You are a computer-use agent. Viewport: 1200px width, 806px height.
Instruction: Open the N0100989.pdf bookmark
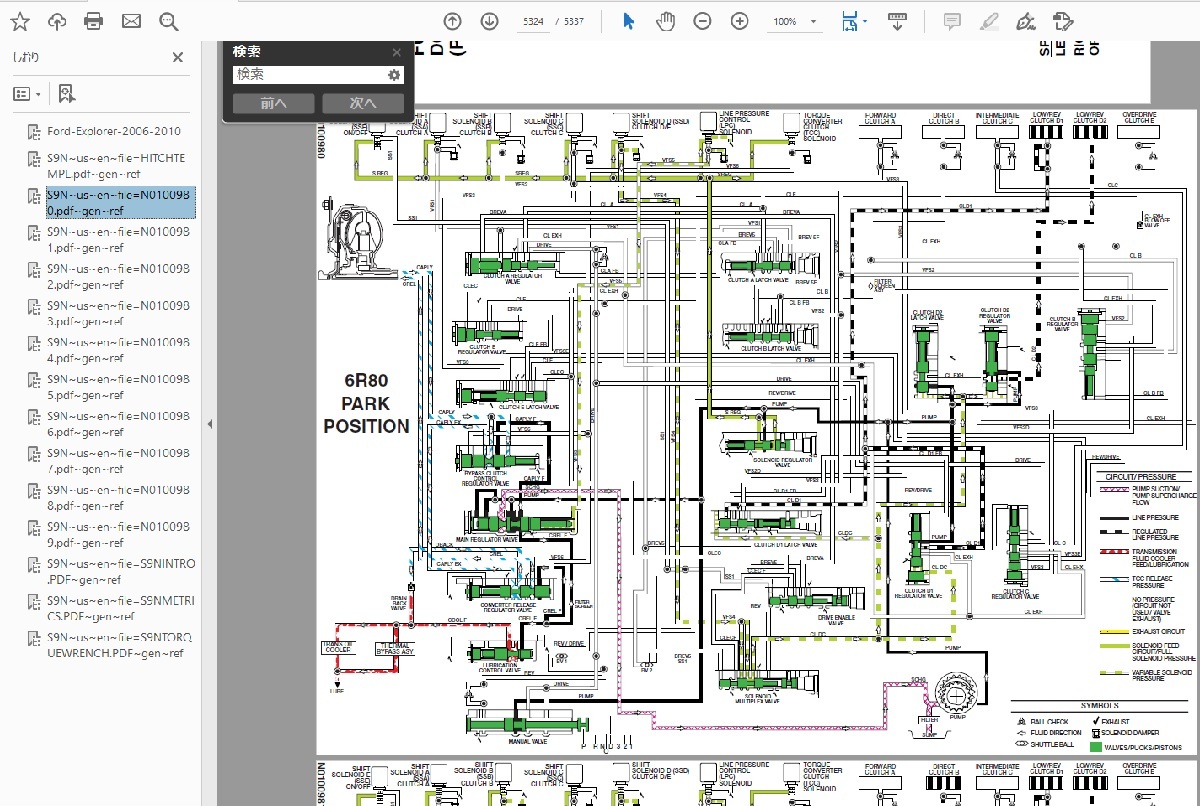tap(119, 534)
